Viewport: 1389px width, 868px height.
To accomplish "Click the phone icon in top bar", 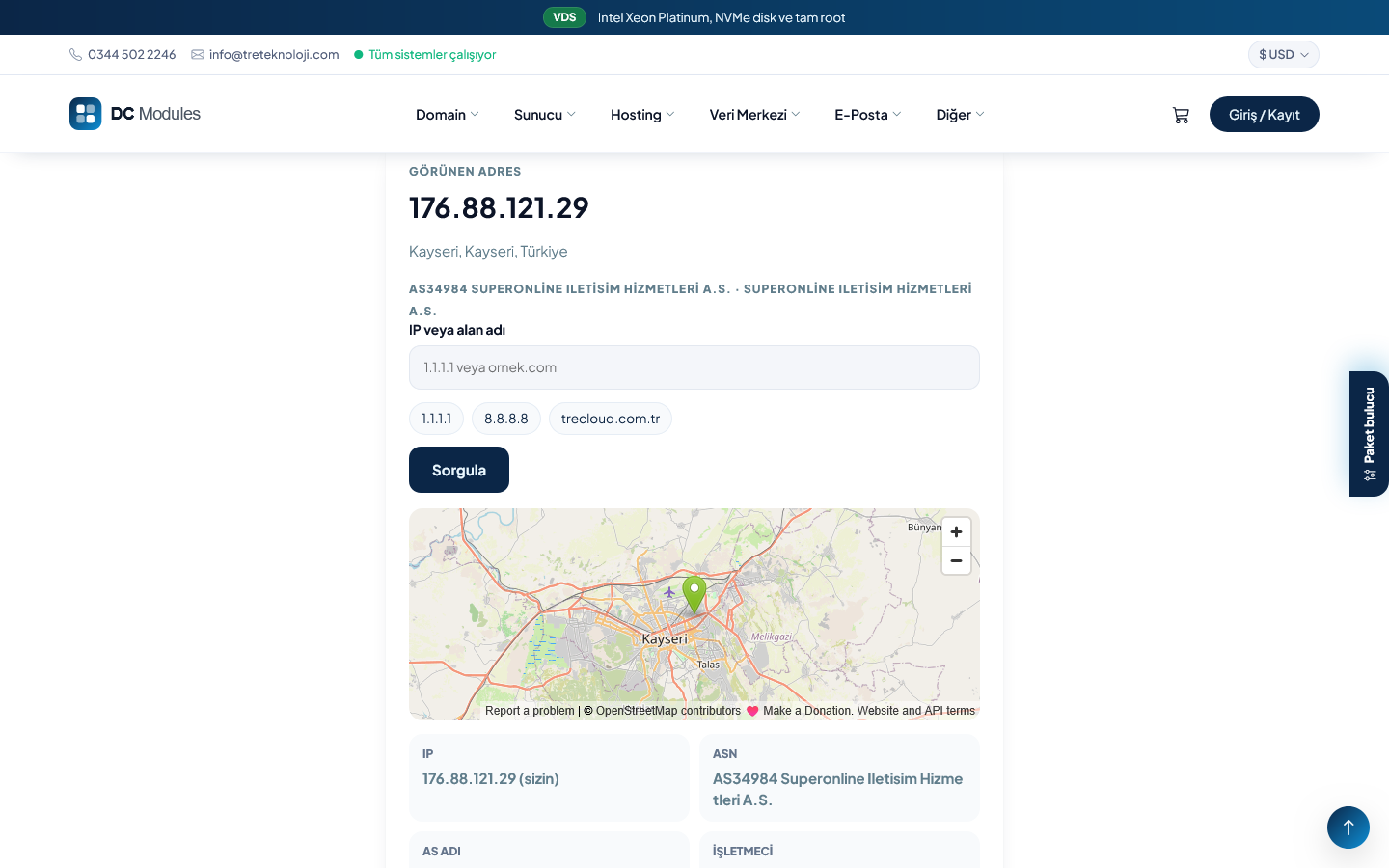I will point(75,55).
